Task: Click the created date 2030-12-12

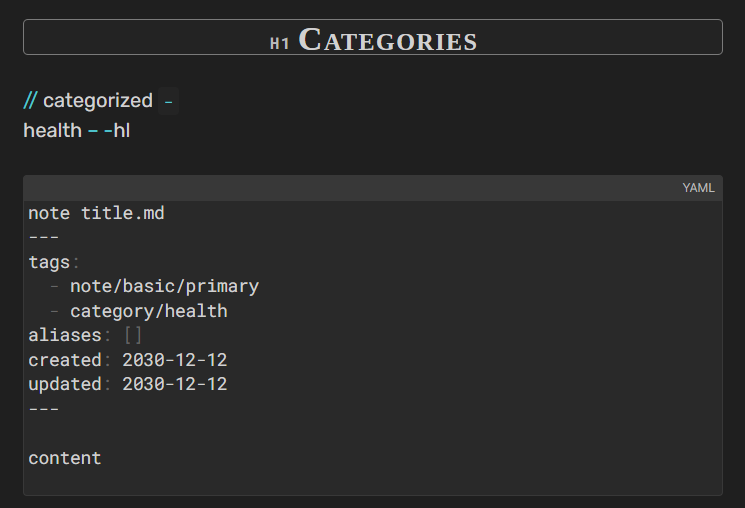Action: click(x=175, y=360)
